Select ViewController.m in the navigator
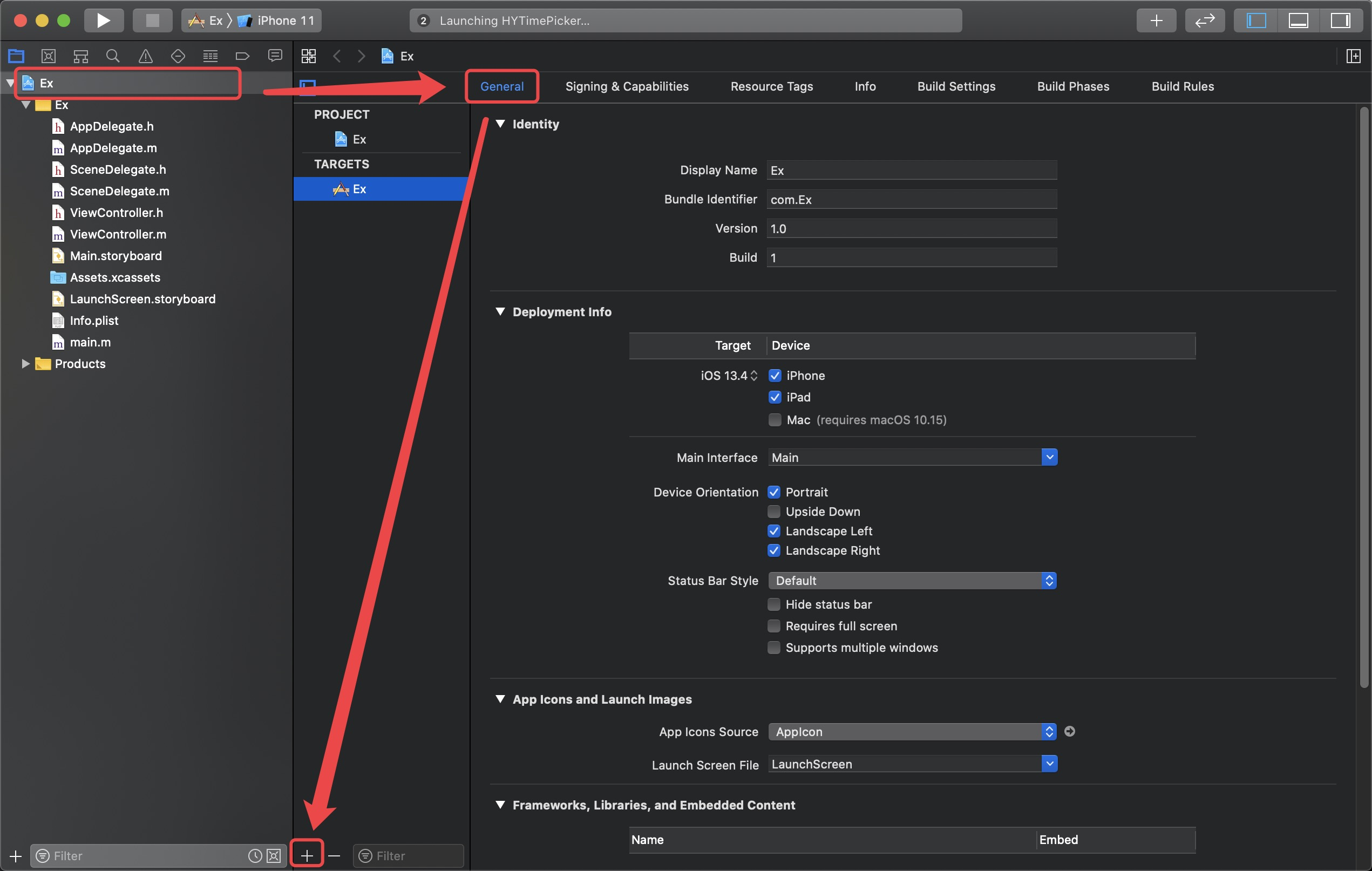1372x871 pixels. click(x=118, y=234)
